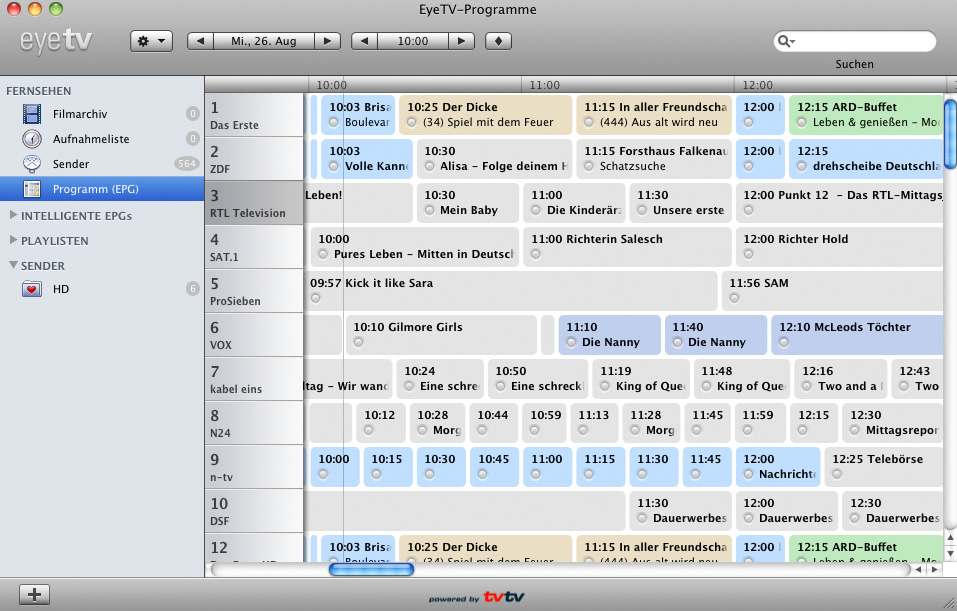Viewport: 957px width, 611px height.
Task: Click the Sender satellite dish icon
Action: coord(32,164)
